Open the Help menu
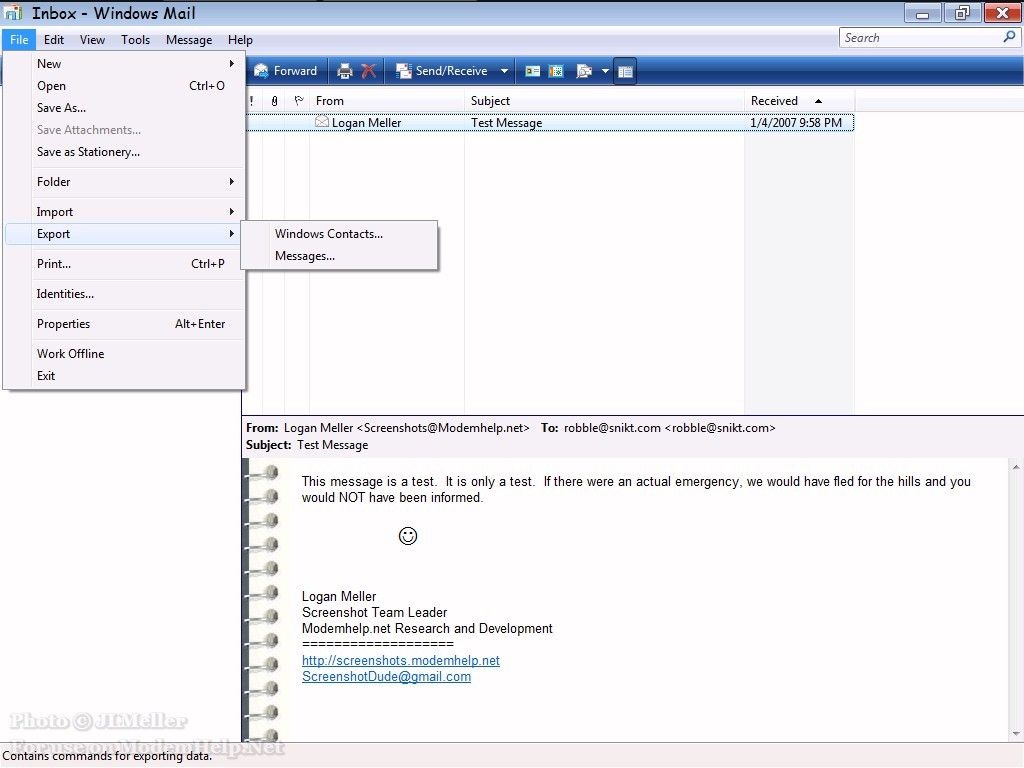 [x=240, y=40]
